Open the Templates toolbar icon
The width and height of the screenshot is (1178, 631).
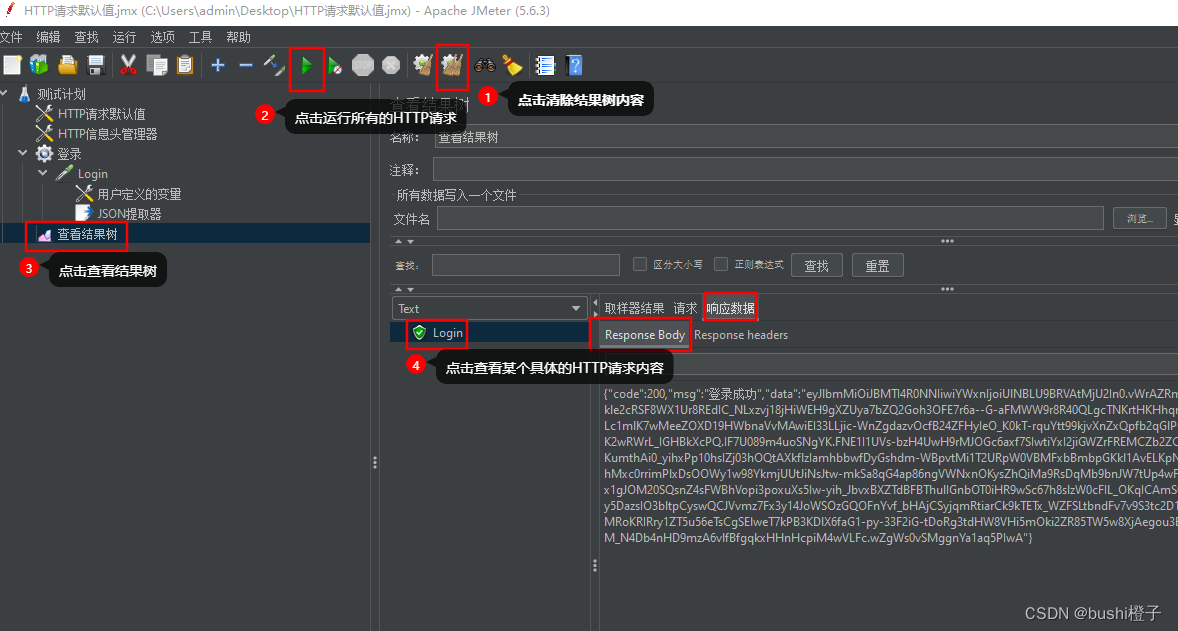(39, 65)
